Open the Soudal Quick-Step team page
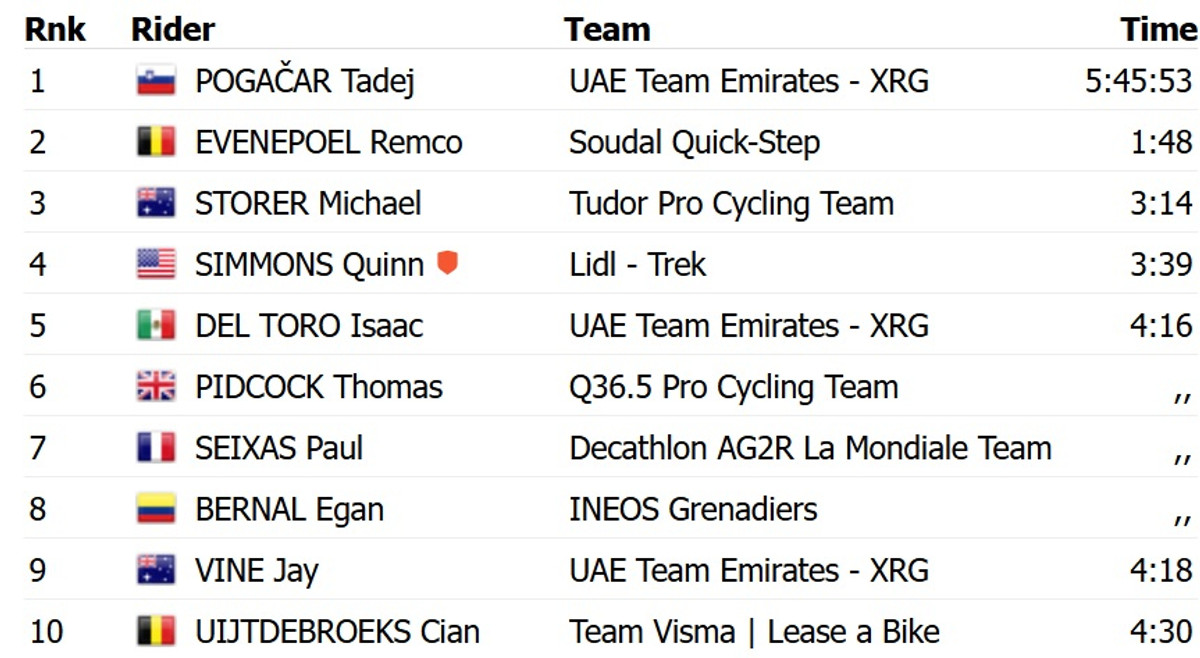The width and height of the screenshot is (1200, 658). [694, 142]
